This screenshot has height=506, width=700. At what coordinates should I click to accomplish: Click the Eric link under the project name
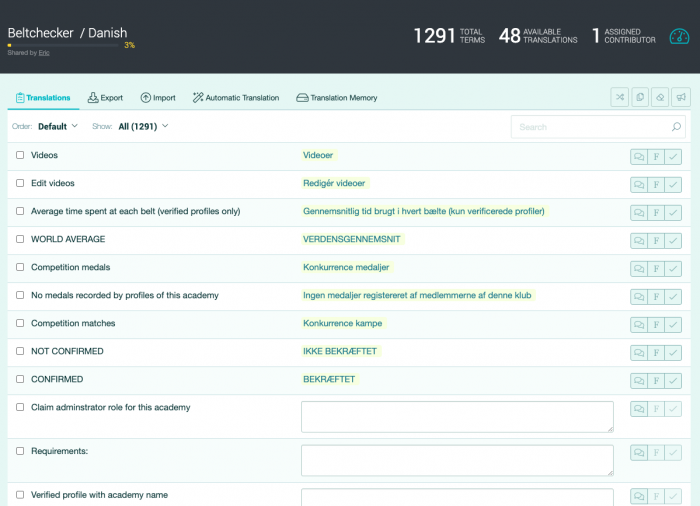click(x=44, y=53)
